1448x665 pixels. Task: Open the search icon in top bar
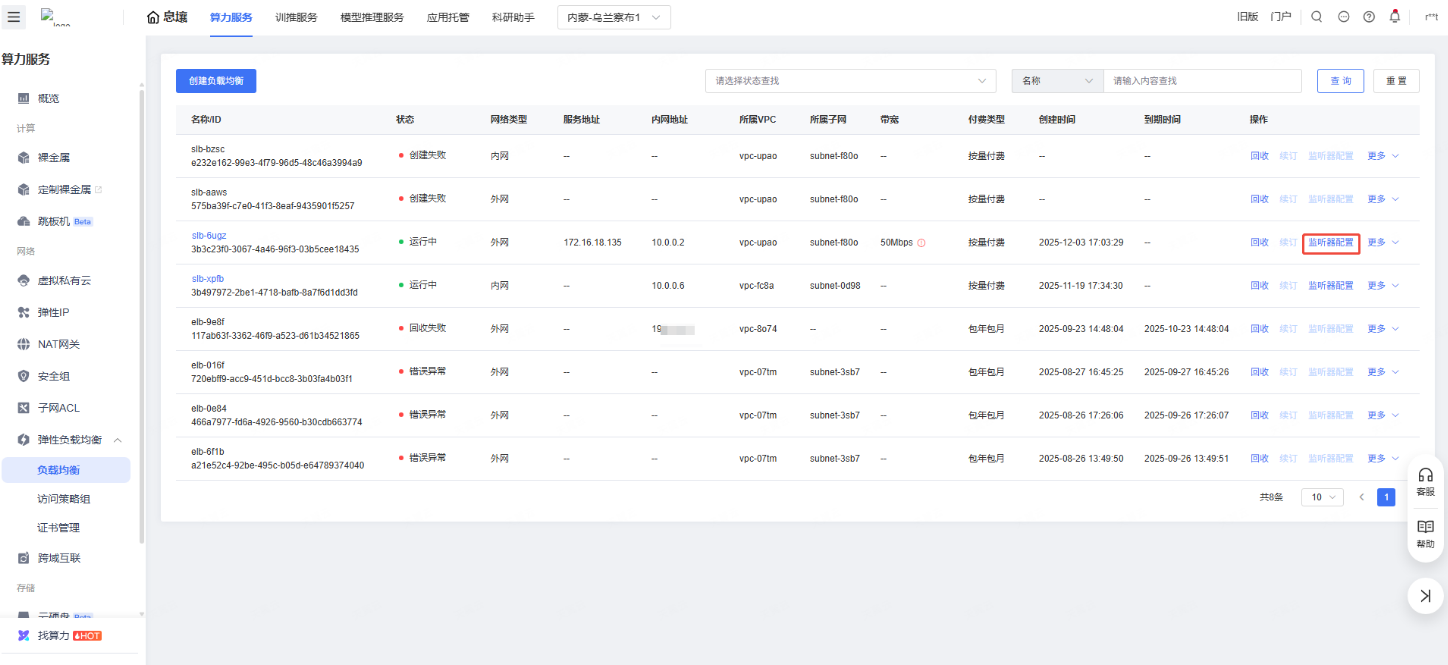[1316, 17]
